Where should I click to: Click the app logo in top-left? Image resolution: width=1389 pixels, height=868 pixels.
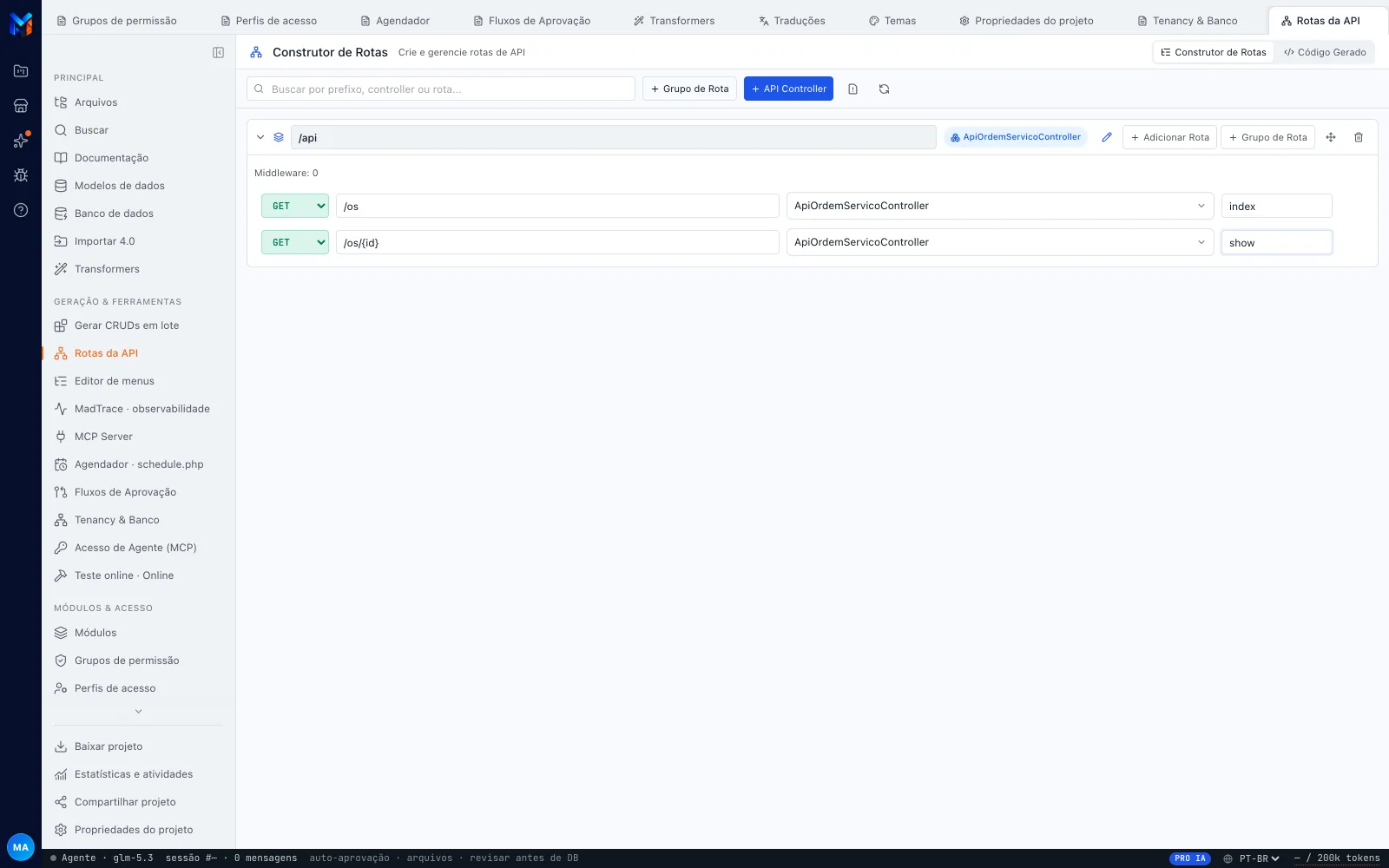(21, 23)
